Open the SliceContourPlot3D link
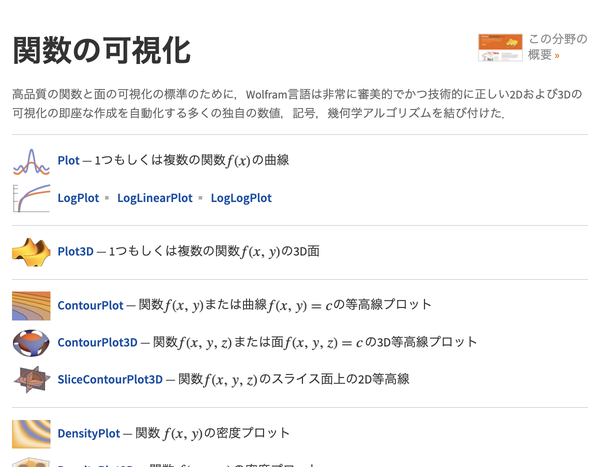Viewport: 600px width, 467px height. 110,379
